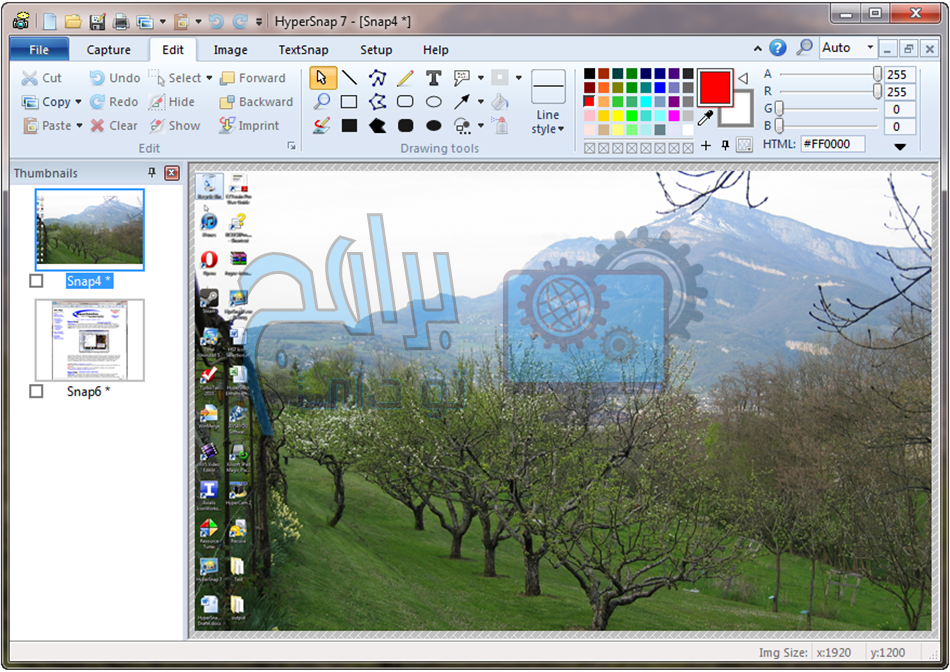
Task: Toggle the pin on Thumbnails panel
Action: [152, 173]
